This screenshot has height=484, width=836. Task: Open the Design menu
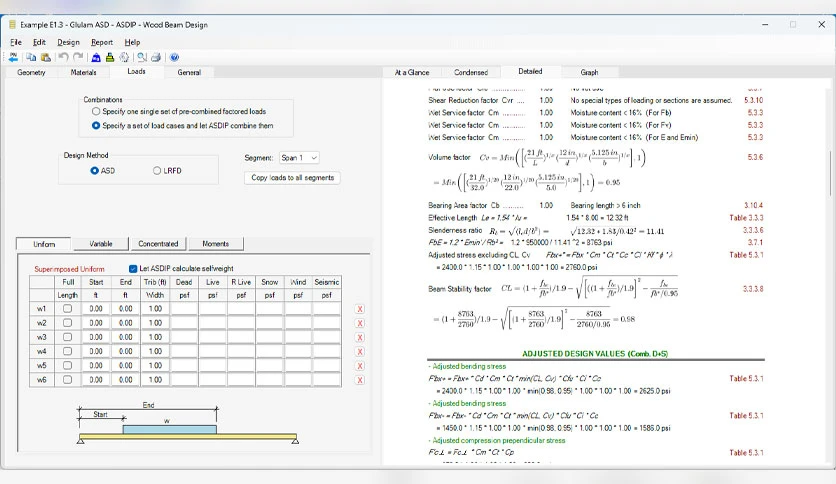(x=68, y=42)
